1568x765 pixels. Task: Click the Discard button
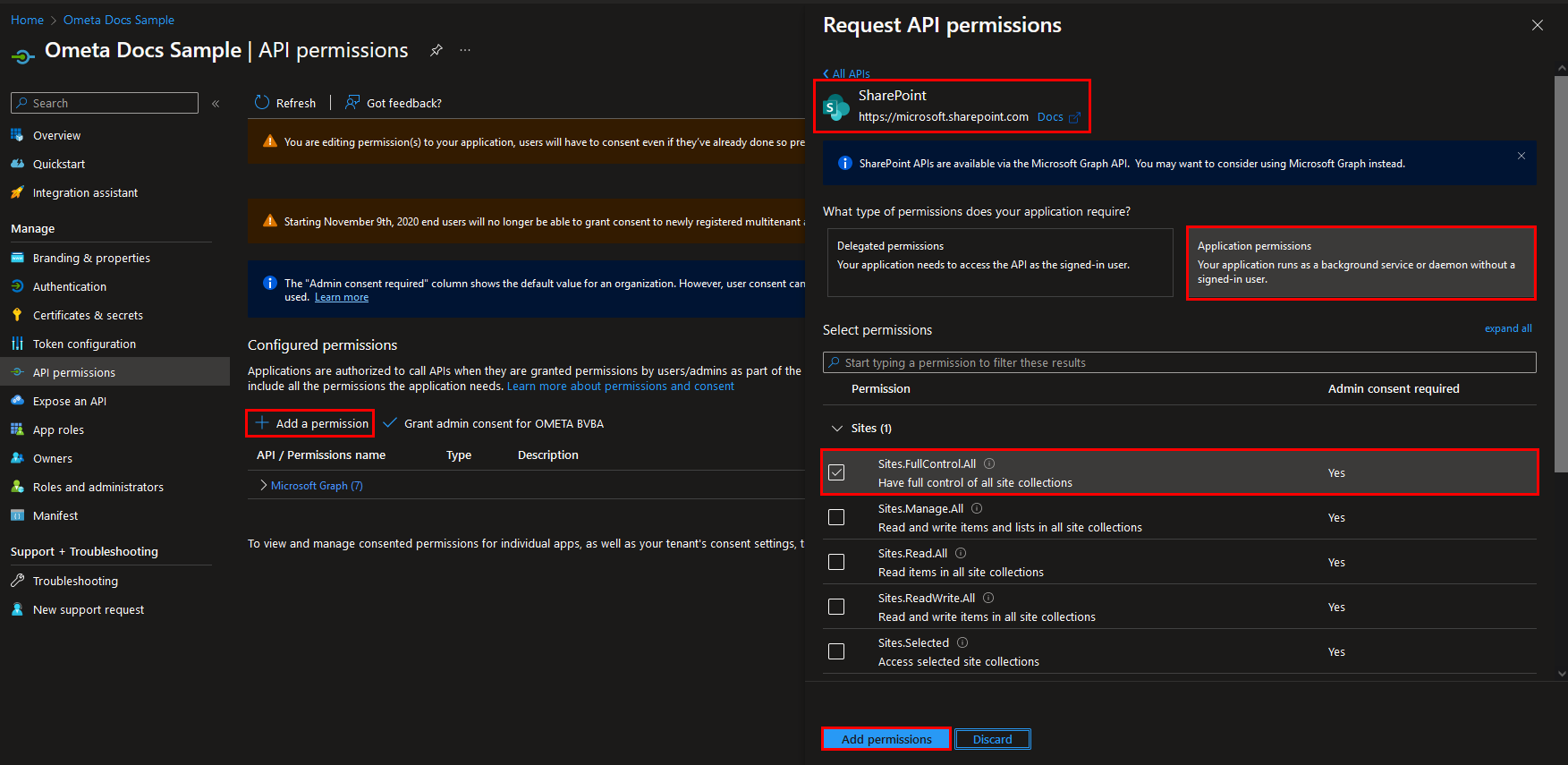pyautogui.click(x=993, y=739)
